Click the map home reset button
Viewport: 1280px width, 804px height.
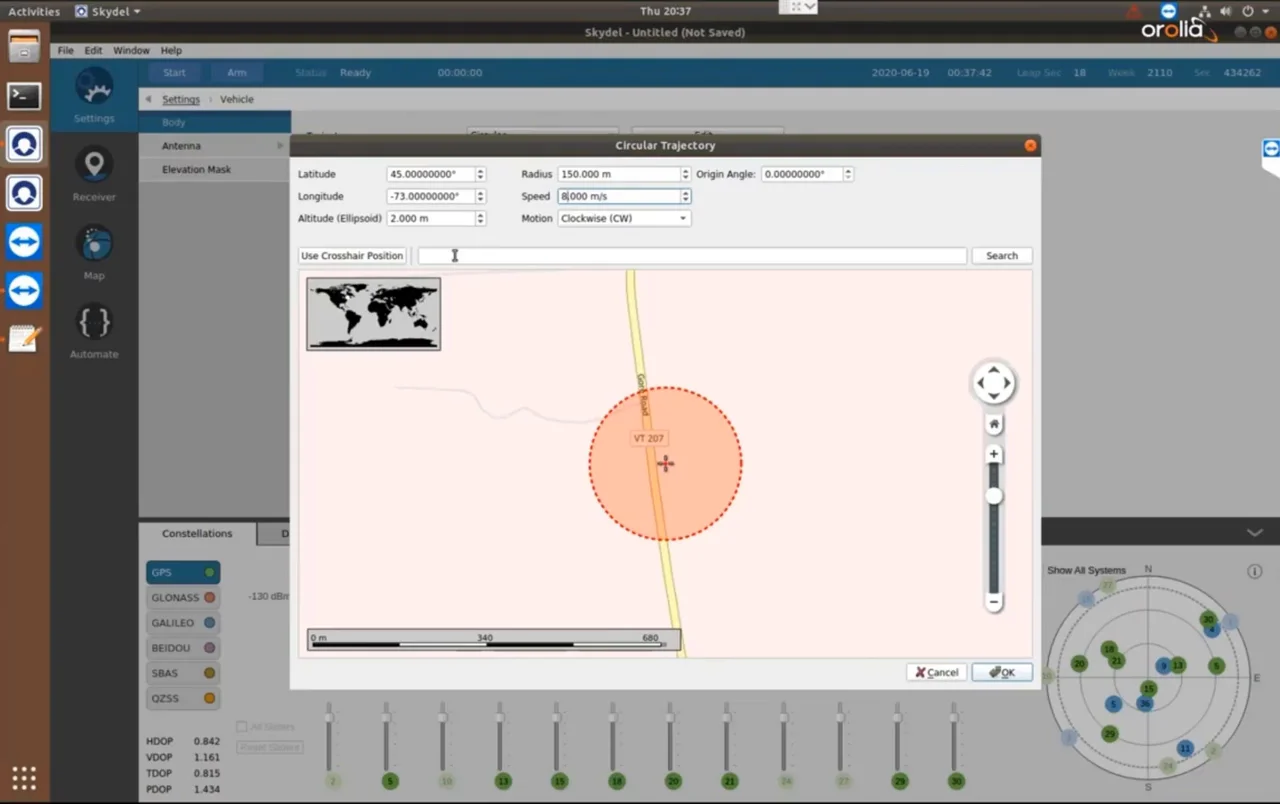coord(994,425)
